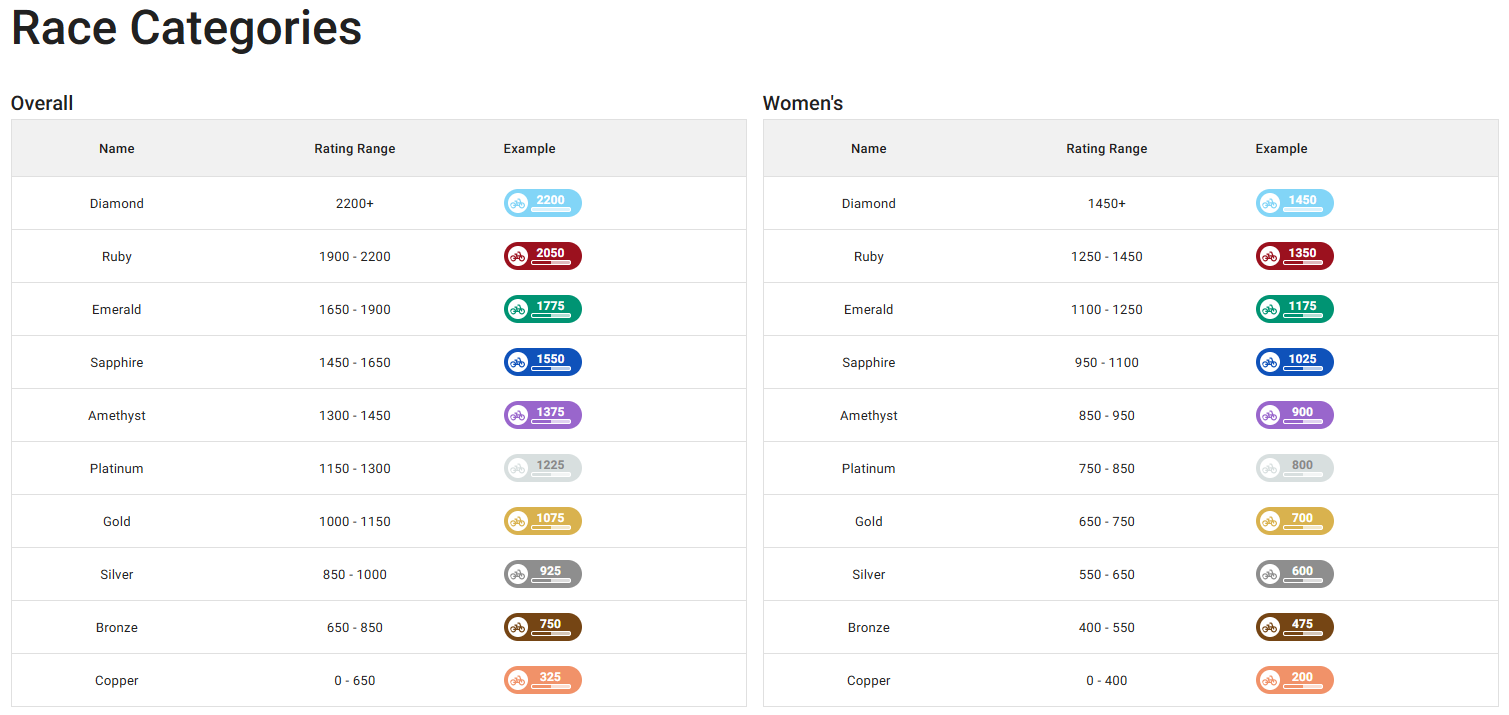Click the Women's Emerald 1100 - 1250 range
This screenshot has width=1509, height=715.
pos(1106,310)
